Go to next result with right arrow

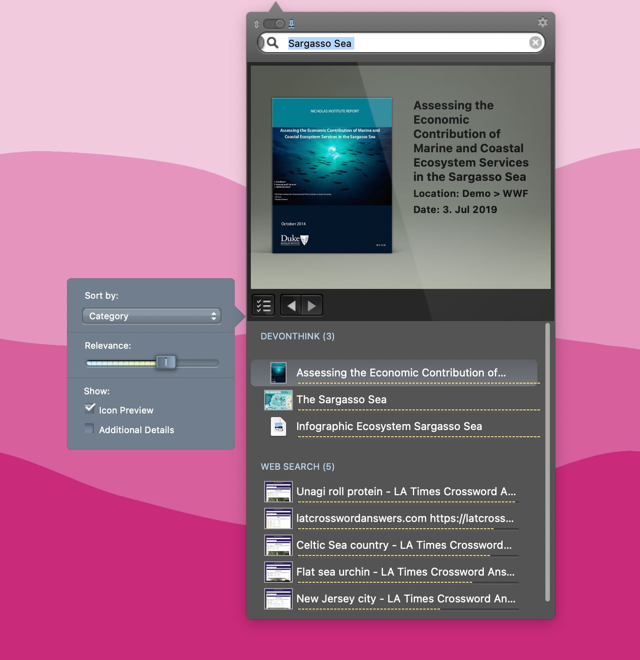[x=312, y=306]
